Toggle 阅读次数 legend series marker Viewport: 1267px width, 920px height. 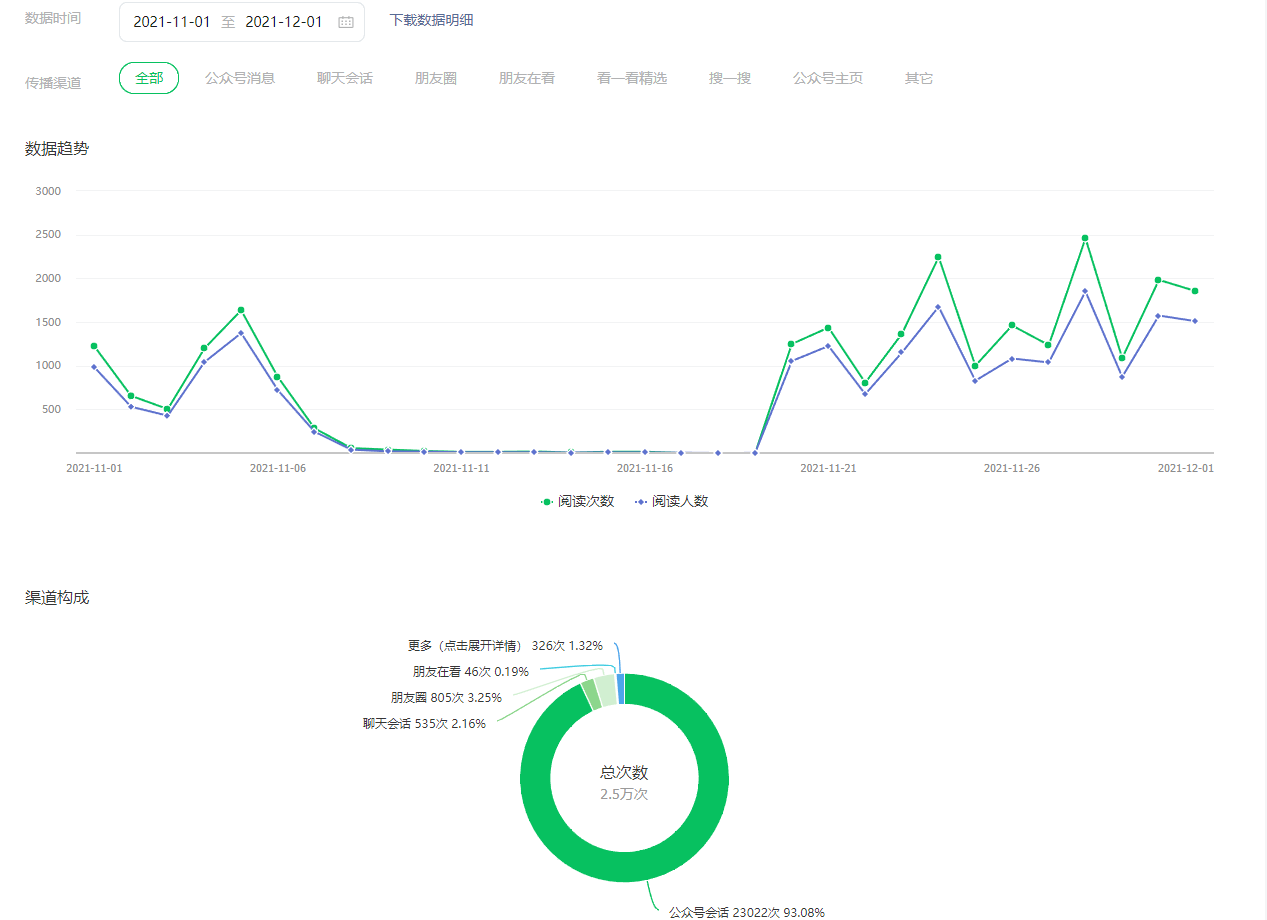tap(547, 501)
